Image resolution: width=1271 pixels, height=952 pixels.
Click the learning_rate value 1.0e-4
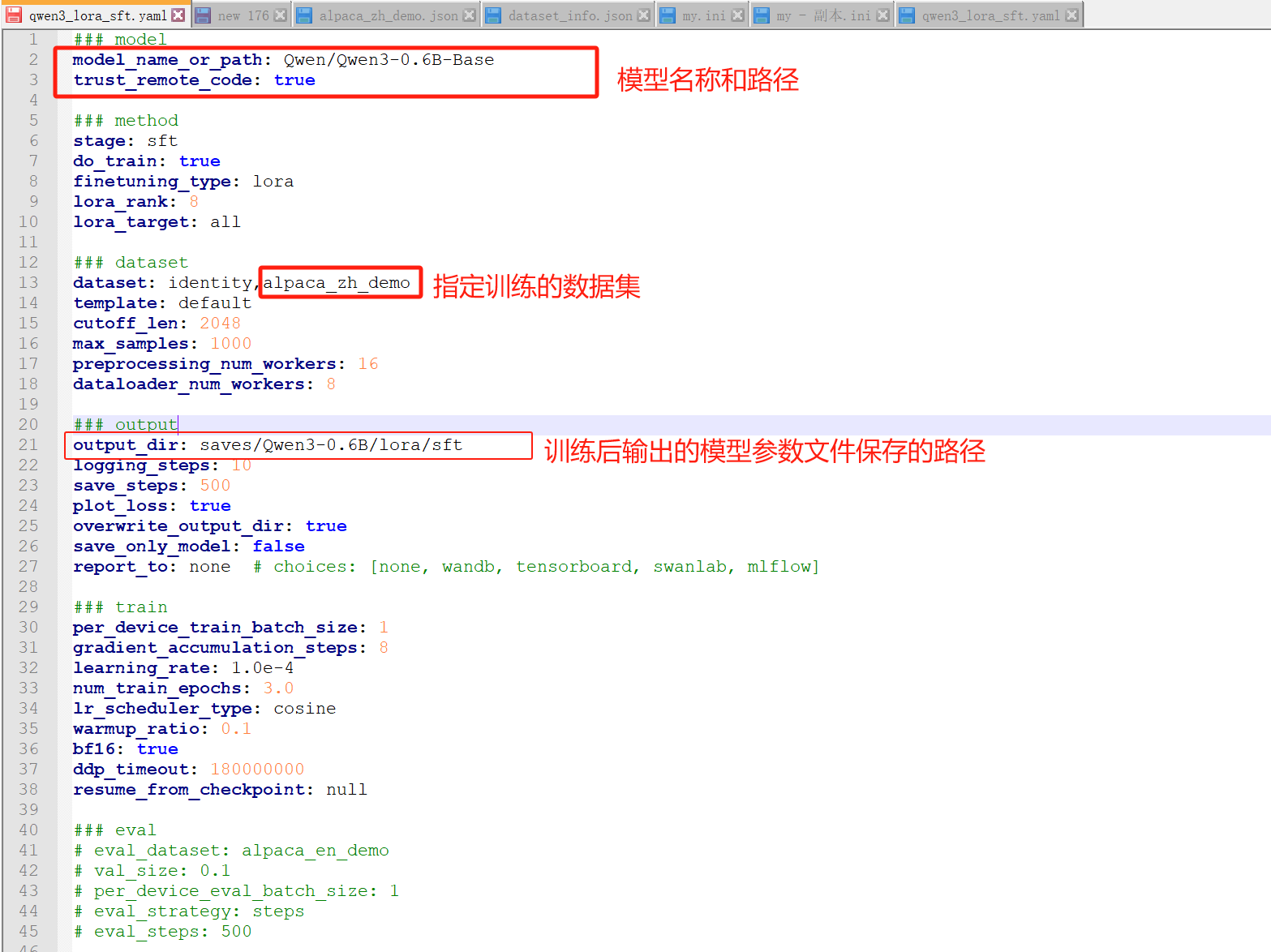[263, 668]
